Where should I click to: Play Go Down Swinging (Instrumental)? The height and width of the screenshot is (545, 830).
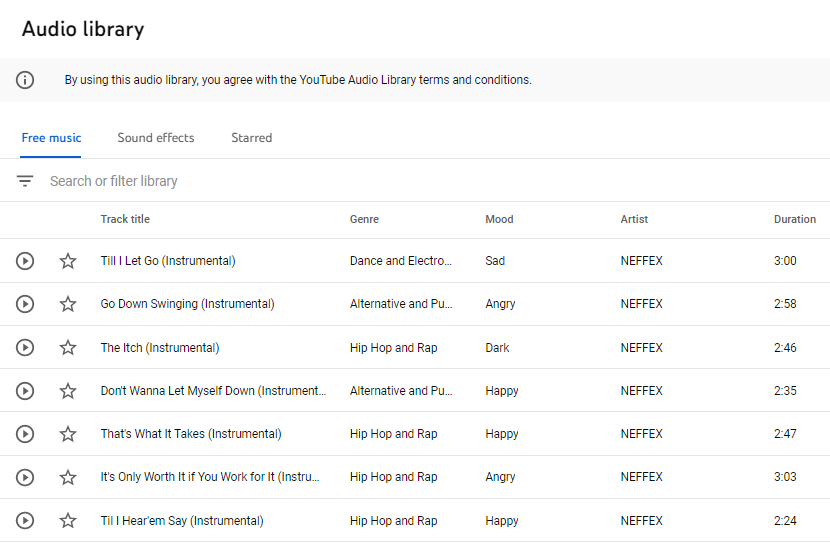(25, 304)
